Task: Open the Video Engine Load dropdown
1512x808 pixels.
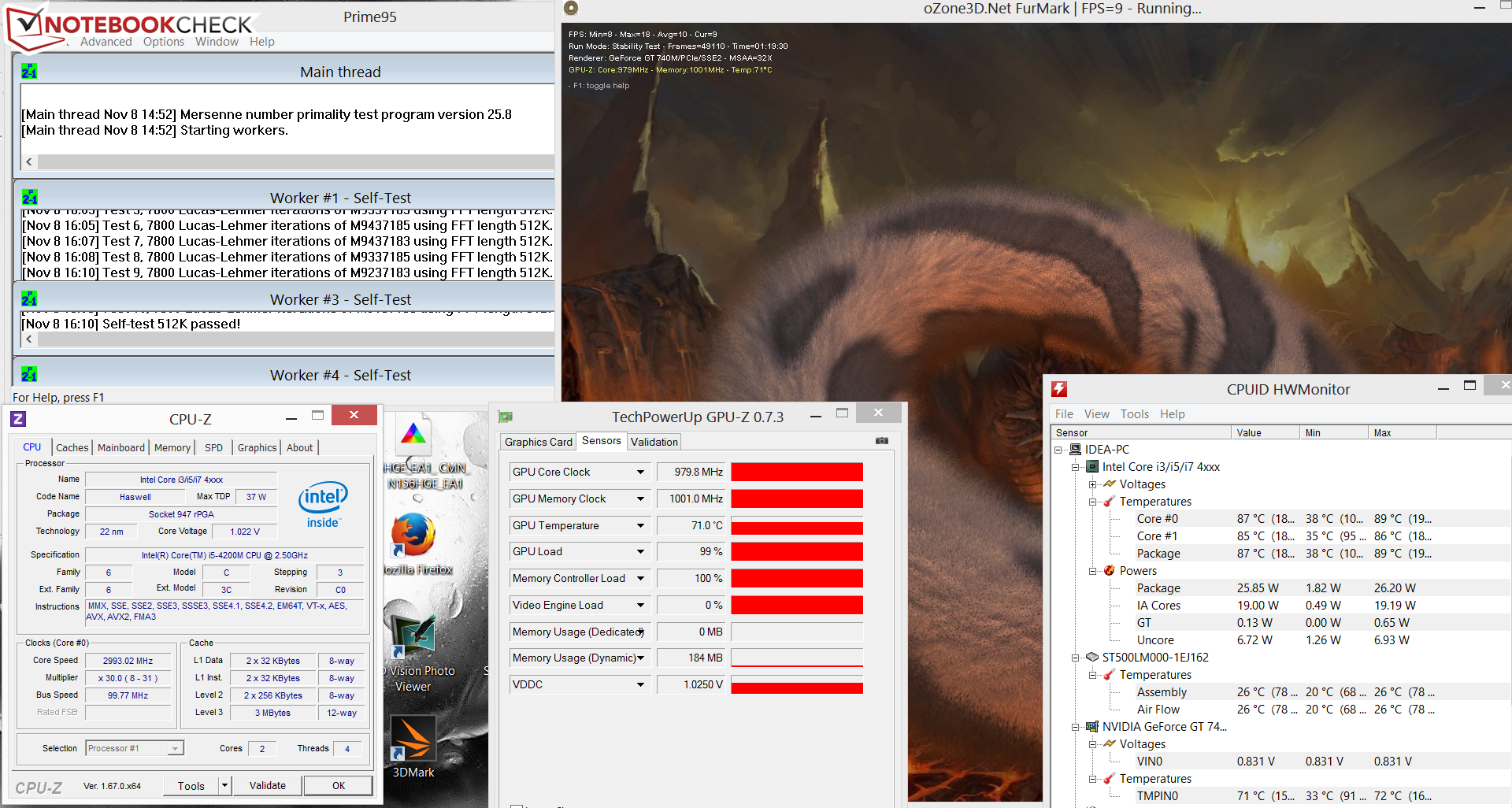Action: (641, 605)
